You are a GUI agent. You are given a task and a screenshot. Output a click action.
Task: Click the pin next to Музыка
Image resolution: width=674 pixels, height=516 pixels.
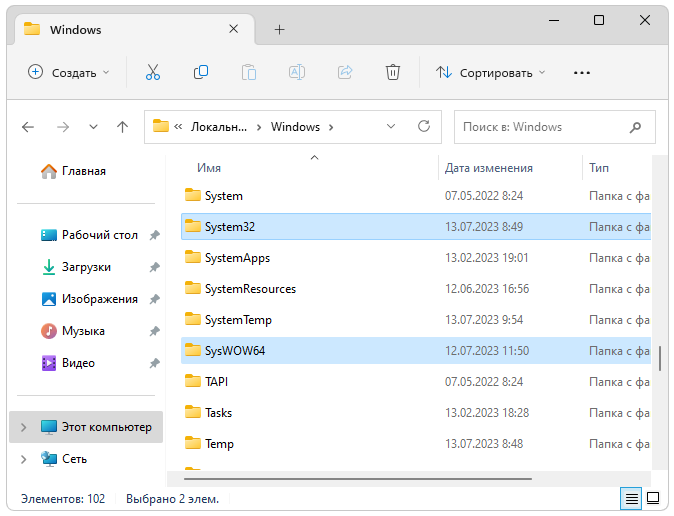(x=154, y=331)
